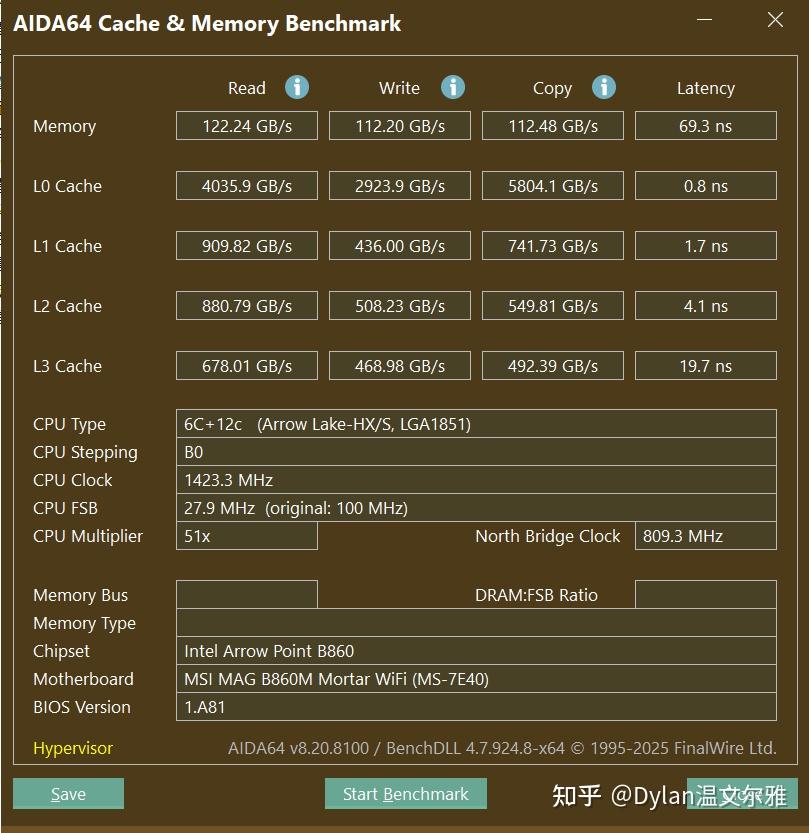809x833 pixels.
Task: Click the Motherboard field MSI MAG B860M Mortar
Action: [476, 679]
